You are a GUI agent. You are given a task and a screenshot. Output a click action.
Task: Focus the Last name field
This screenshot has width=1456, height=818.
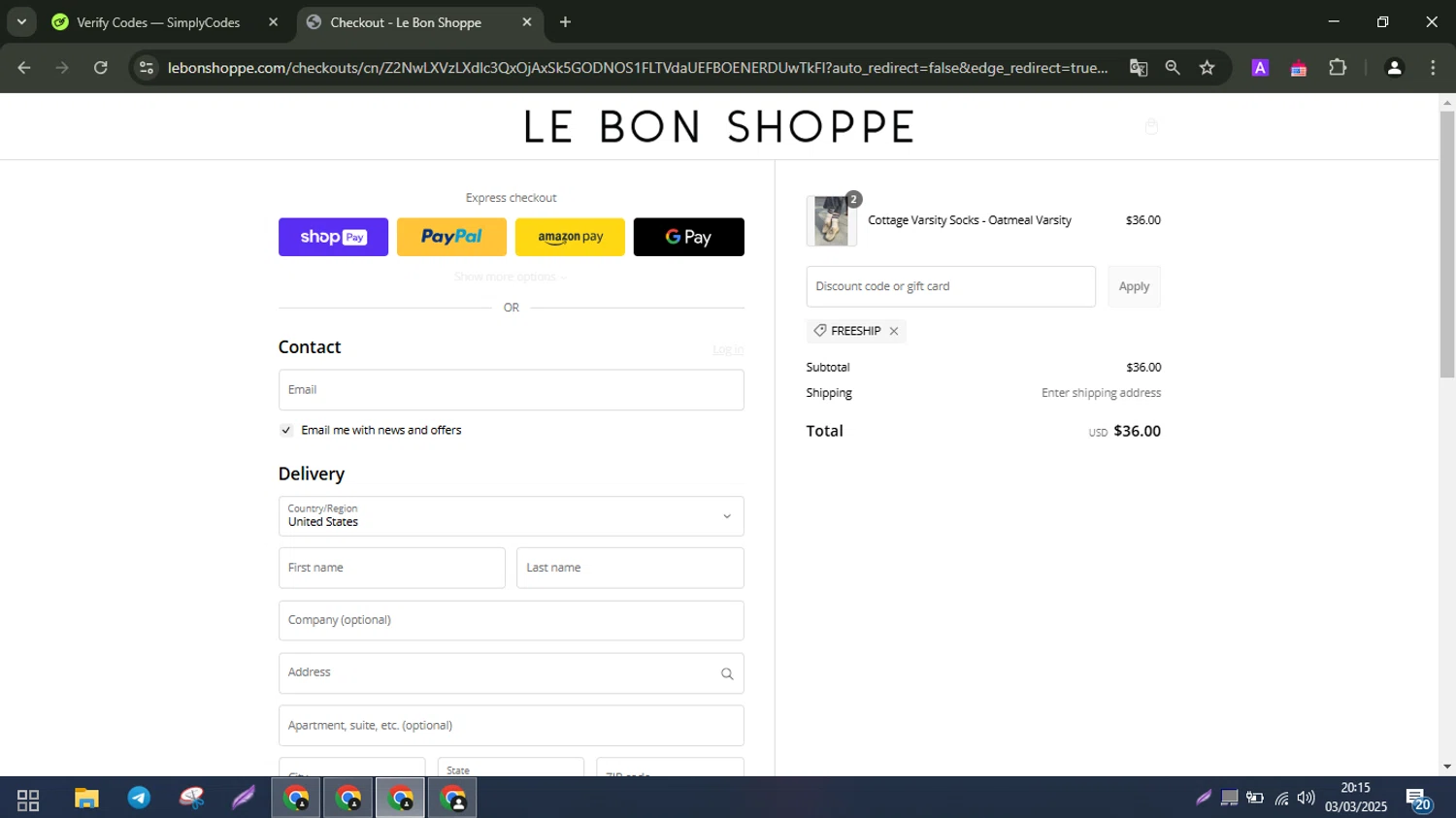(630, 568)
